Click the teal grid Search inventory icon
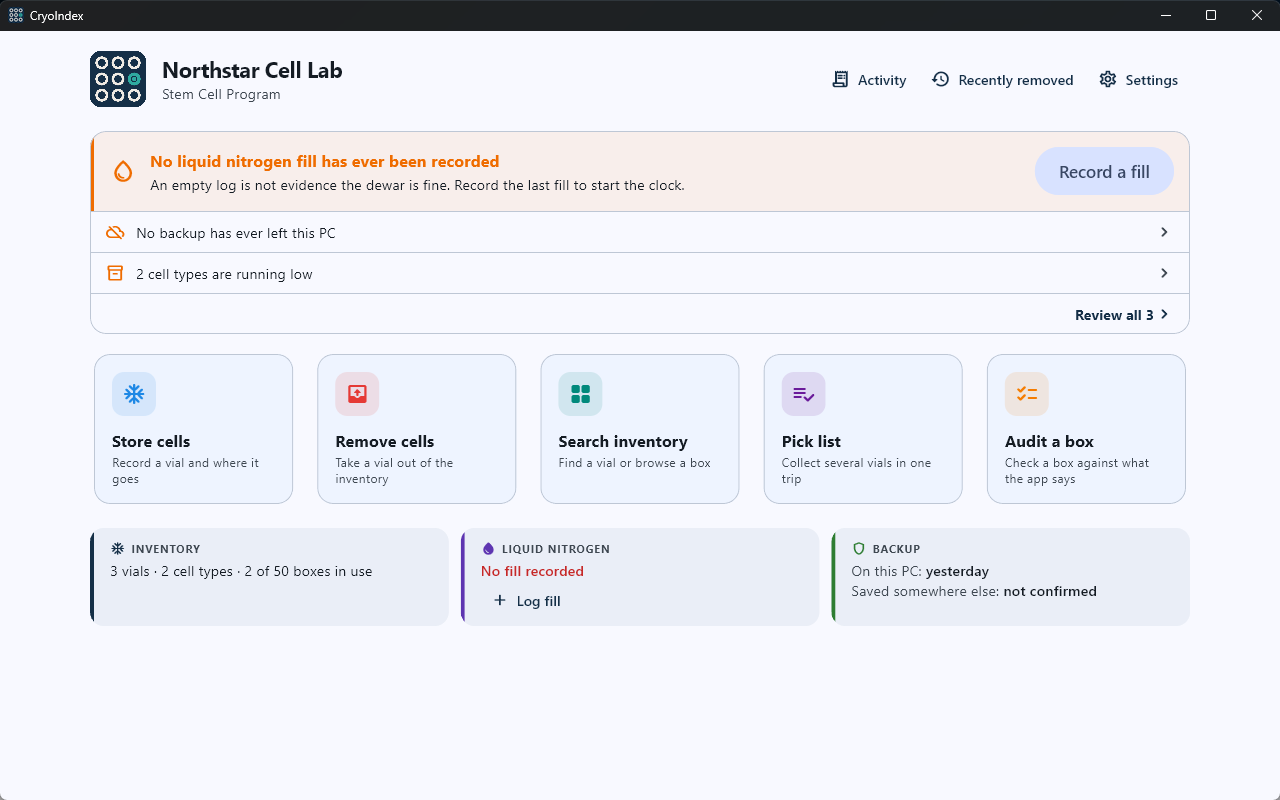1280x800 pixels. [x=580, y=394]
